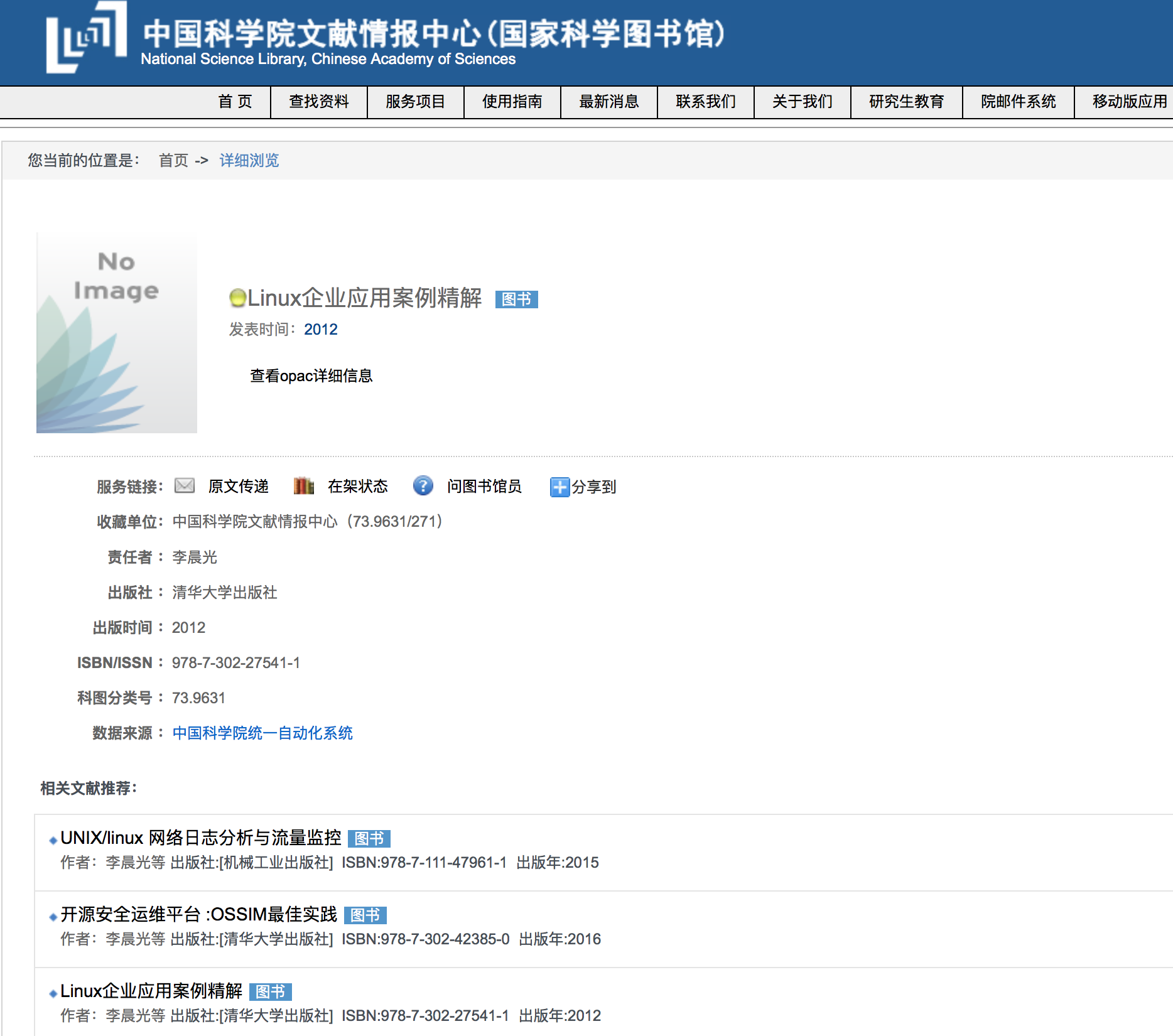Image resolution: width=1173 pixels, height=1036 pixels.
Task: Open Linux企业应用案例精解 in the recommendation list
Action: pos(151,991)
